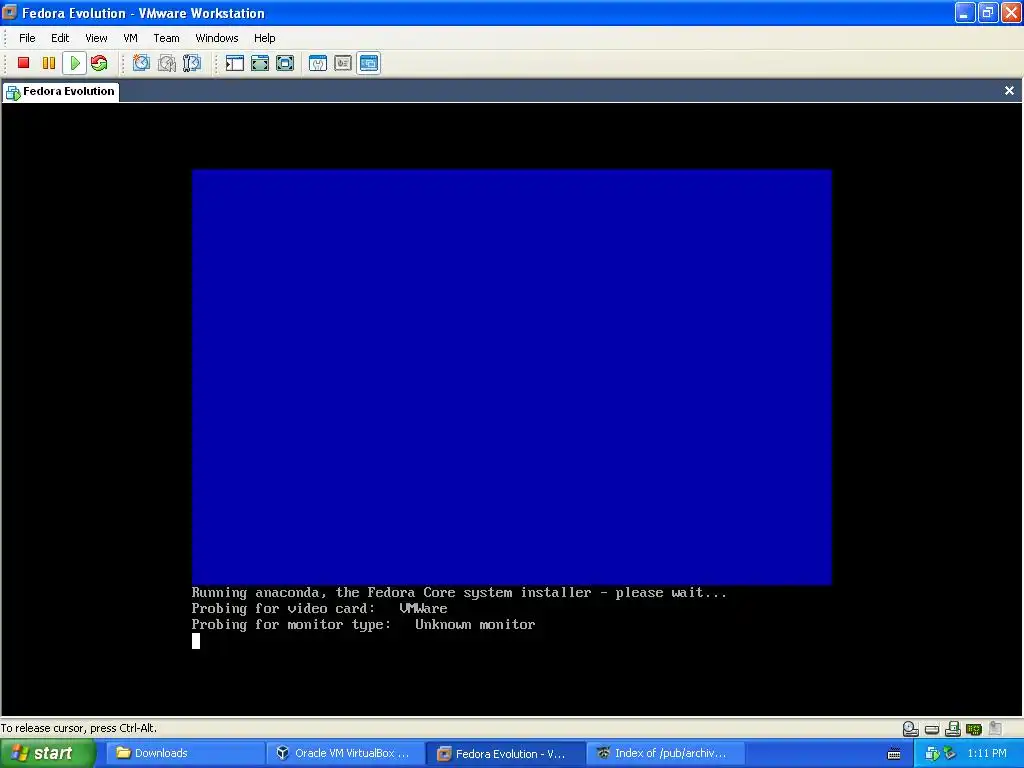Image resolution: width=1024 pixels, height=768 pixels.
Task: Switch to Downloads taskbar window
Action: pyautogui.click(x=183, y=754)
